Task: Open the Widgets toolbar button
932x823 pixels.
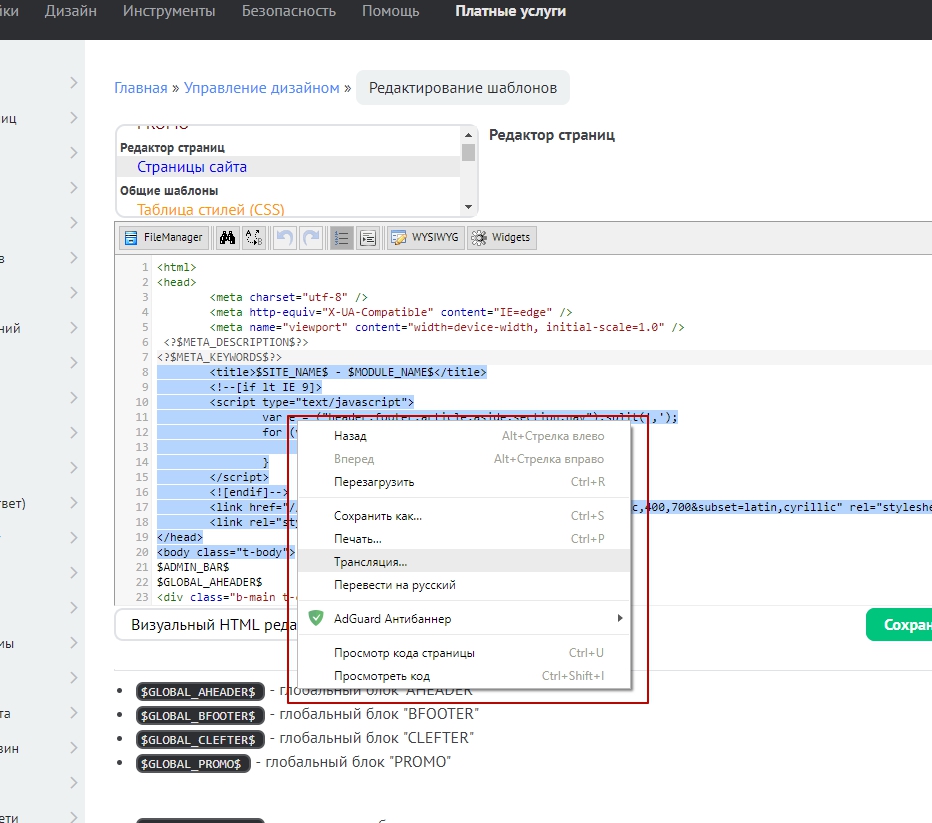Action: 502,238
